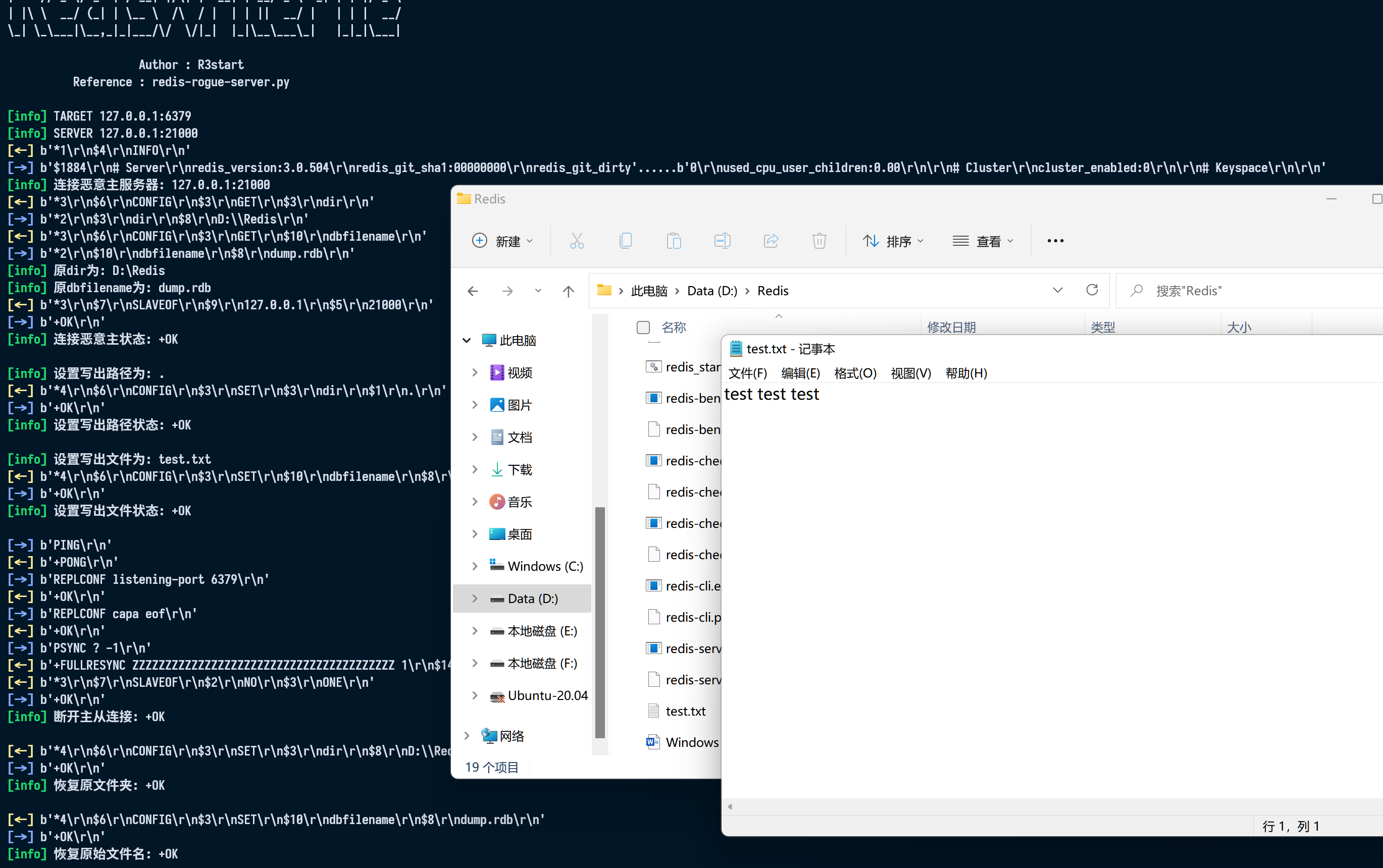Click 此电脑 in the address bar
1383x868 pixels.
point(649,291)
